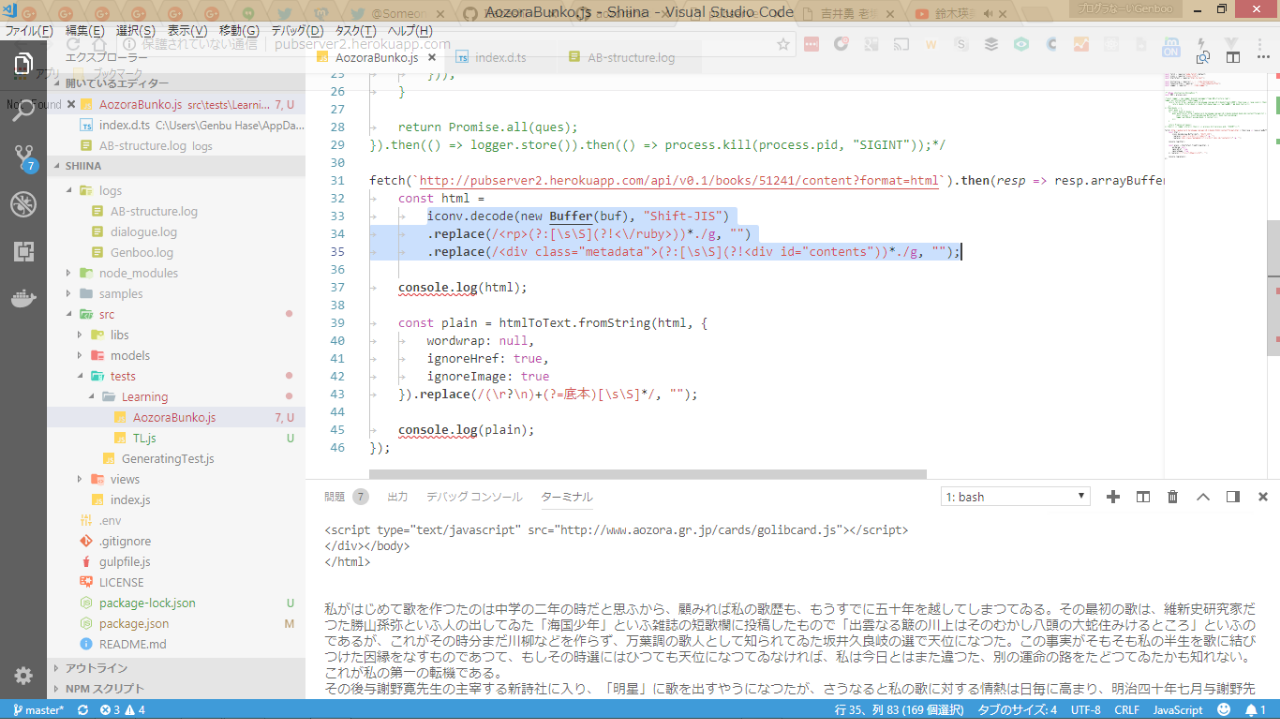1280x719 pixels.
Task: Open the Docker view in activity bar
Action: pos(23,299)
